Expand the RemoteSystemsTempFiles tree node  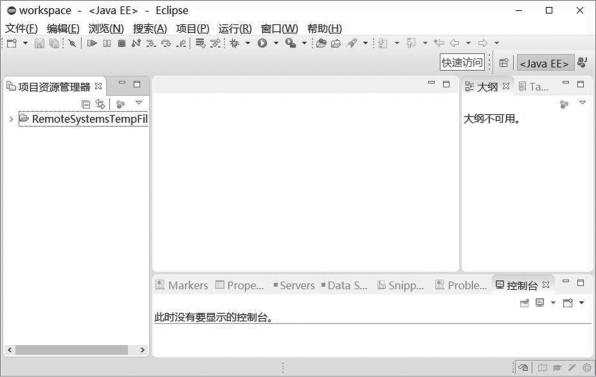click(11, 119)
